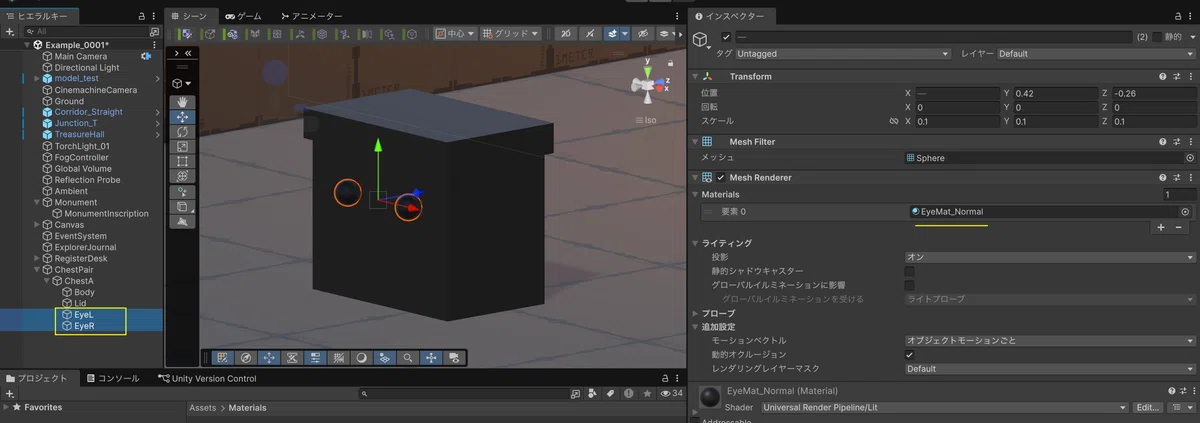The height and width of the screenshot is (423, 1200).
Task: Toggle the game object active checkbox
Action: click(x=726, y=37)
